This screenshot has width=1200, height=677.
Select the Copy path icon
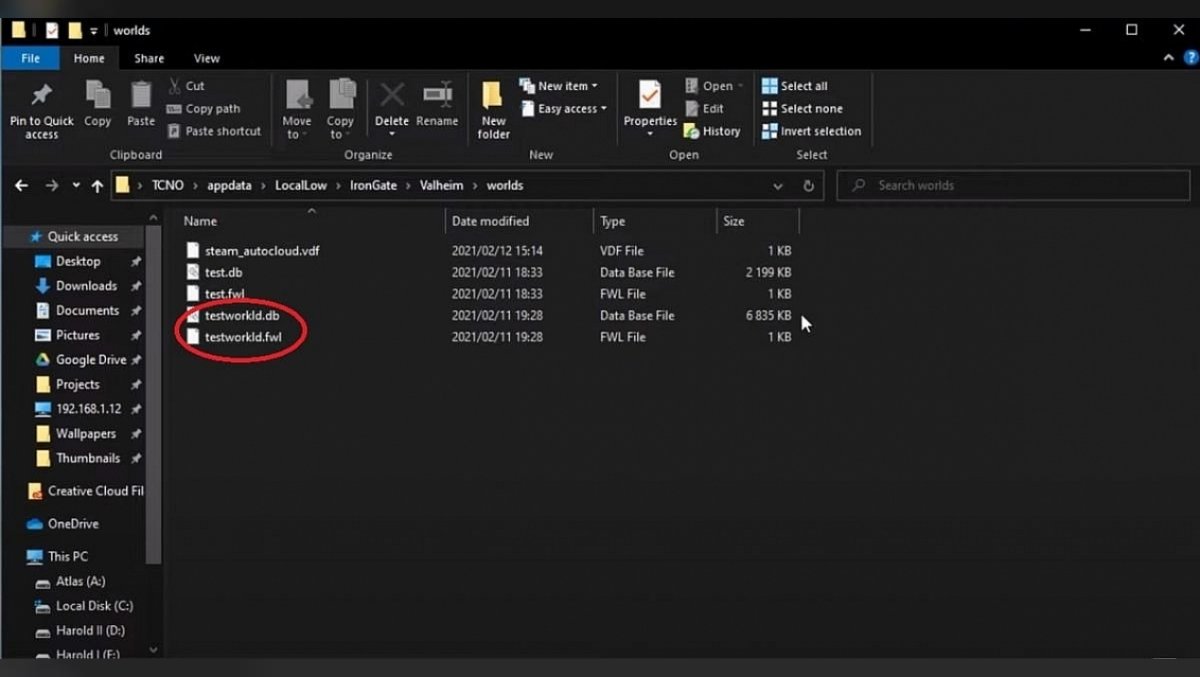(x=176, y=109)
